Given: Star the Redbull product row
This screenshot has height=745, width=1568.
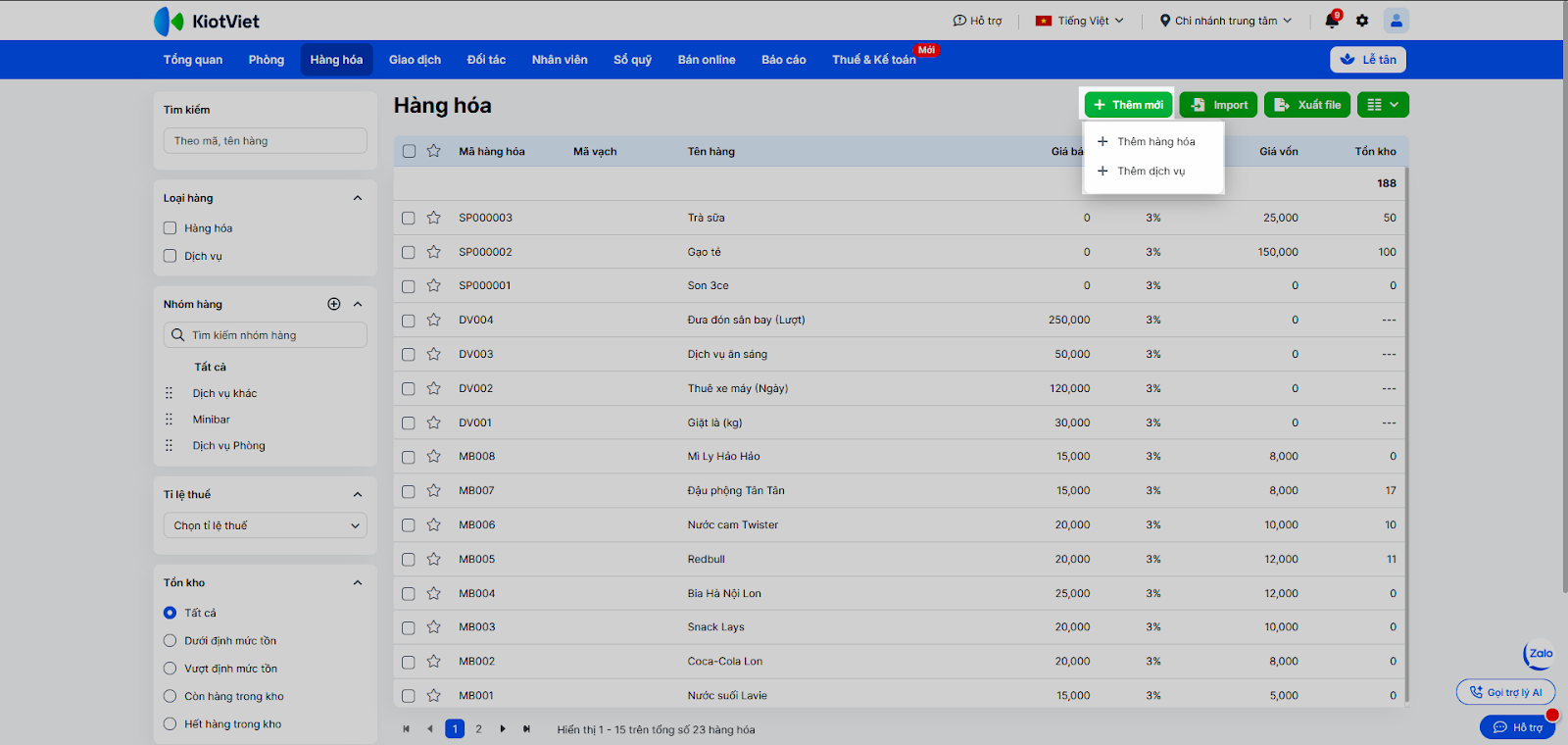Looking at the screenshot, I should click(434, 559).
